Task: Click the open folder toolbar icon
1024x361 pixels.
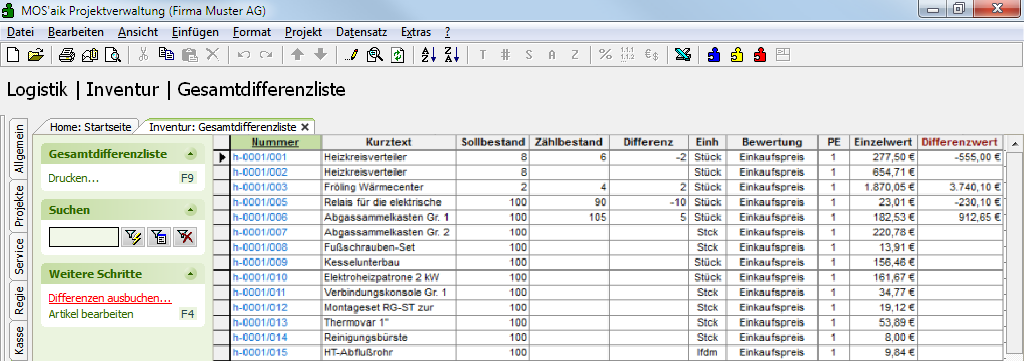Action: pos(35,55)
